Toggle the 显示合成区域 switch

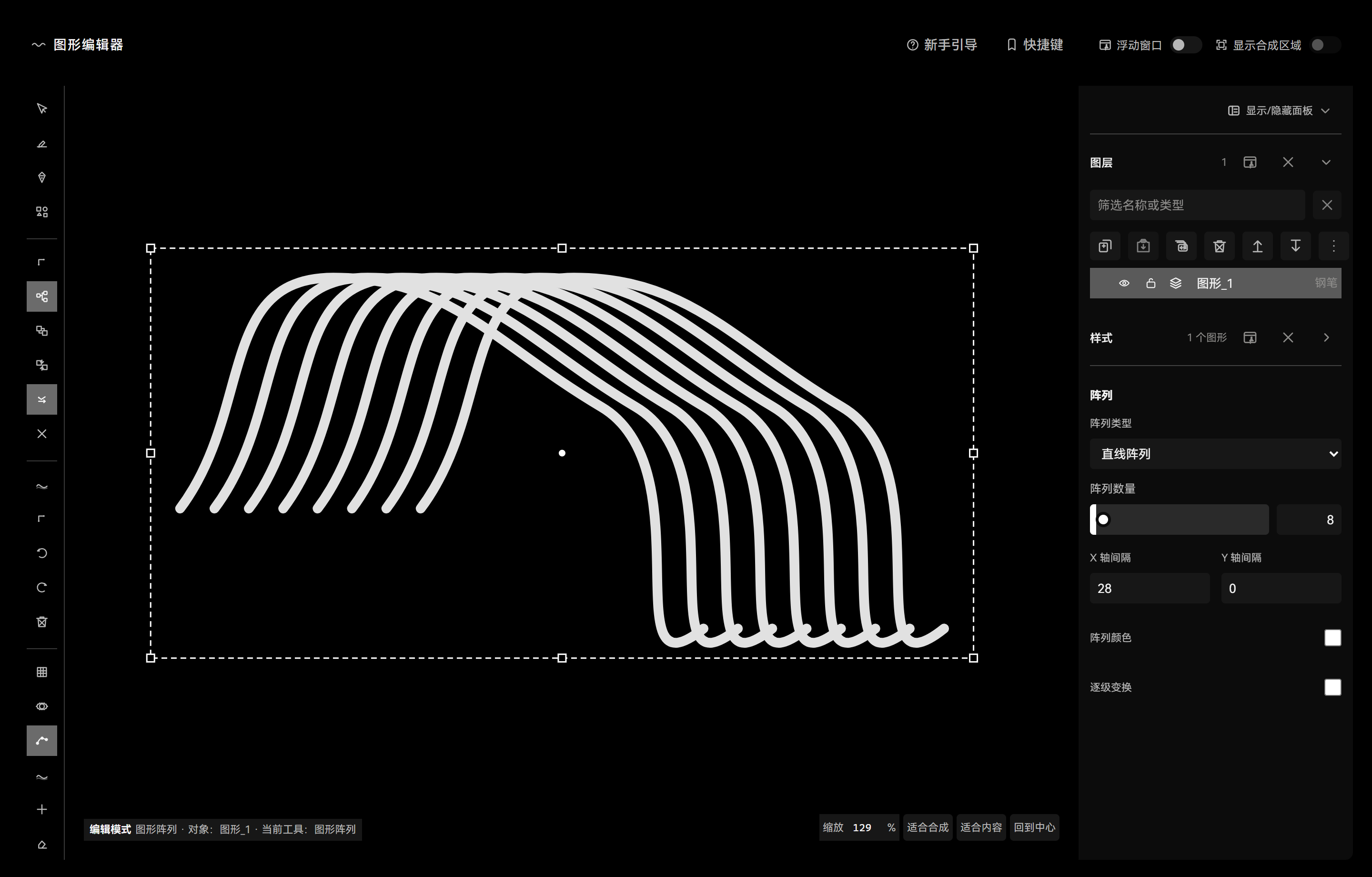point(1325,45)
